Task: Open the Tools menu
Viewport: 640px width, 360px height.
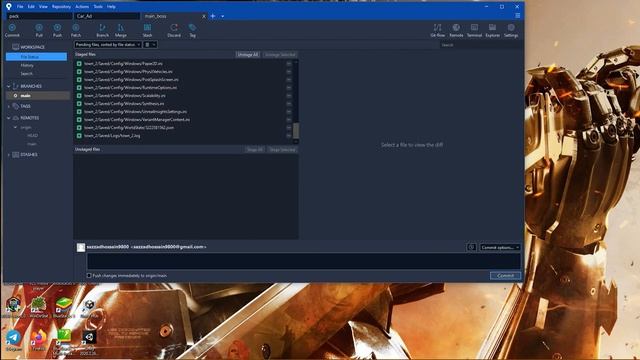Action: coord(98,7)
